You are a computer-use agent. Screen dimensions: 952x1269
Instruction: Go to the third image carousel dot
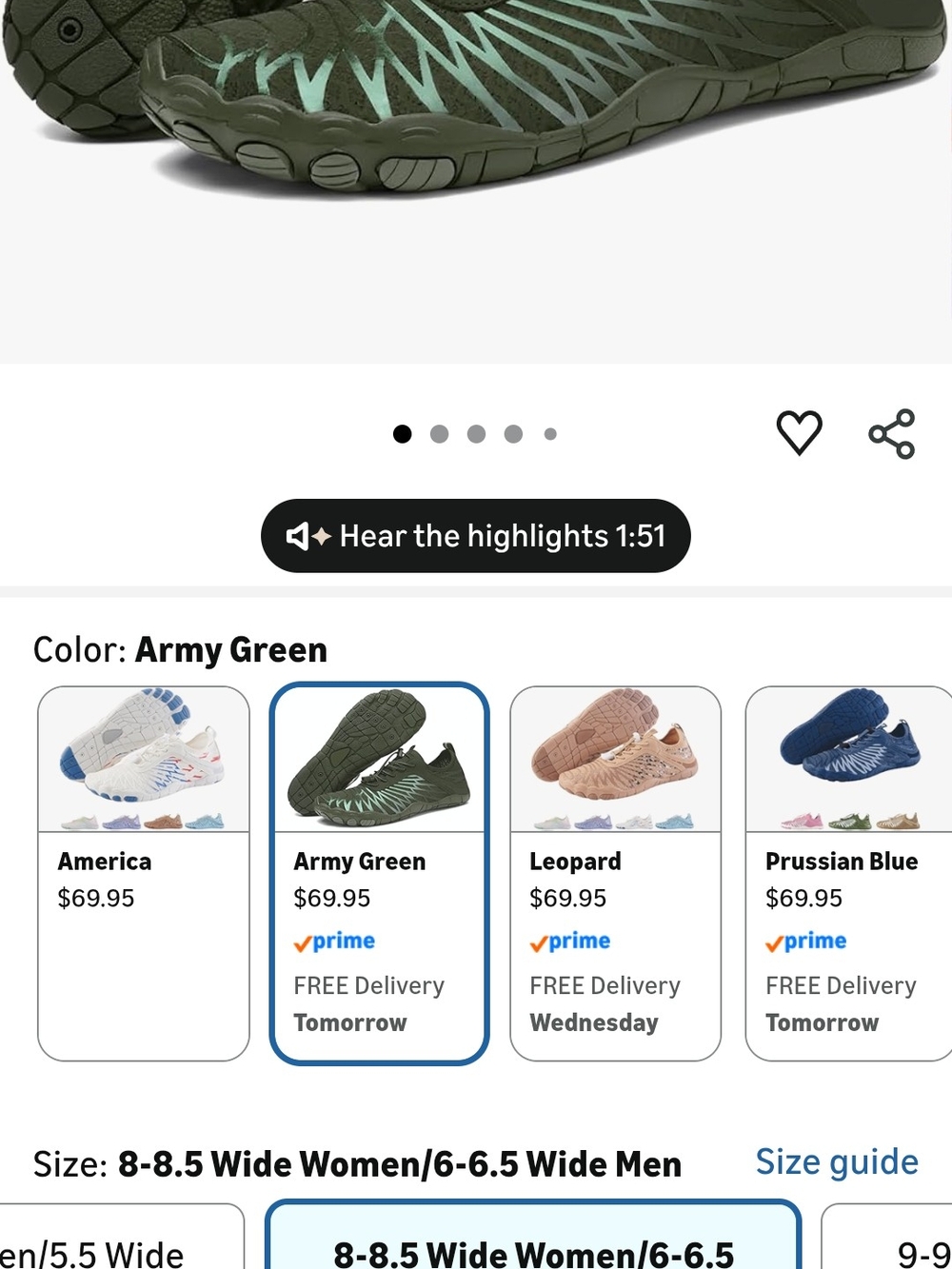pyautogui.click(x=476, y=434)
